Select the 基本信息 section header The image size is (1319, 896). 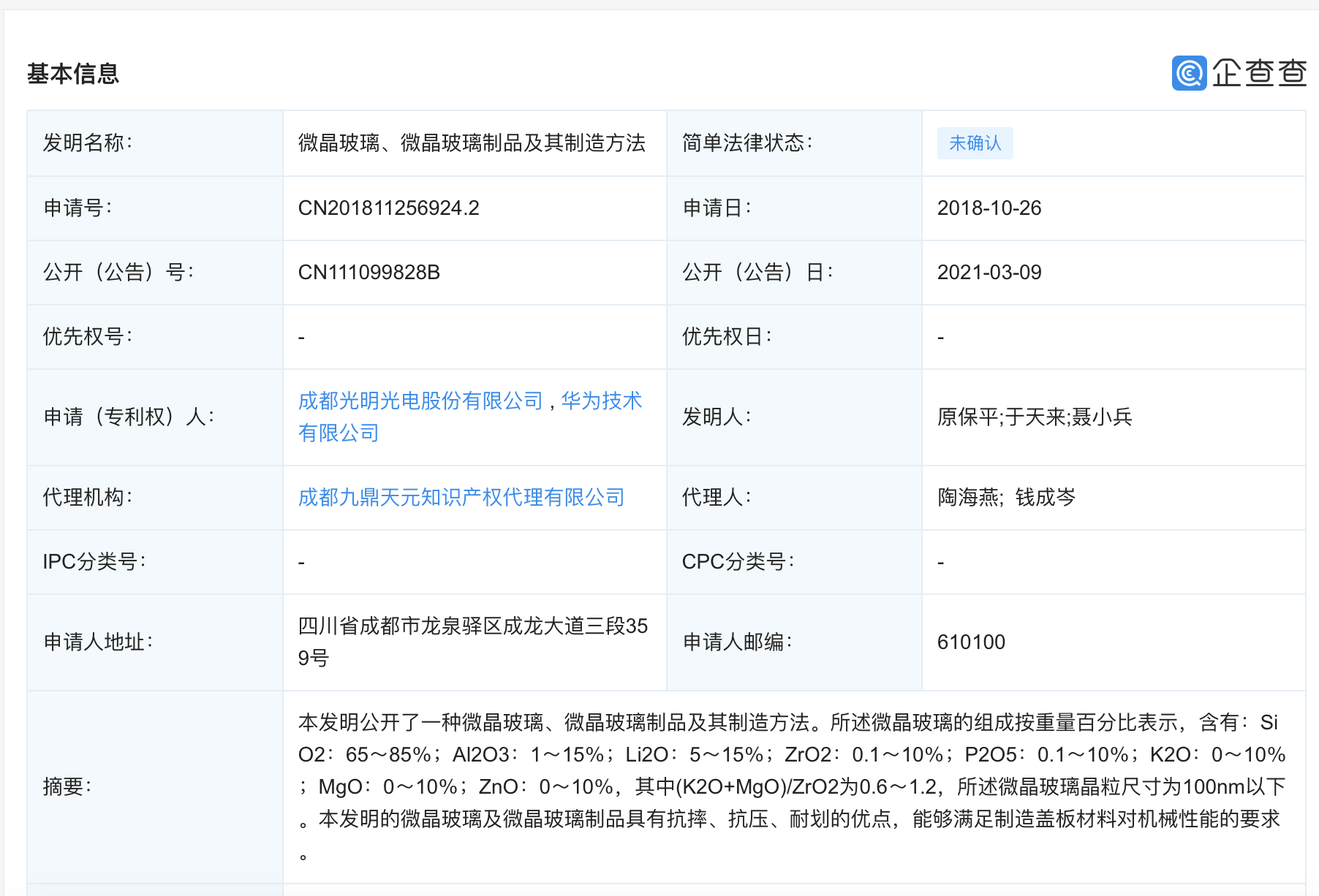tap(72, 75)
